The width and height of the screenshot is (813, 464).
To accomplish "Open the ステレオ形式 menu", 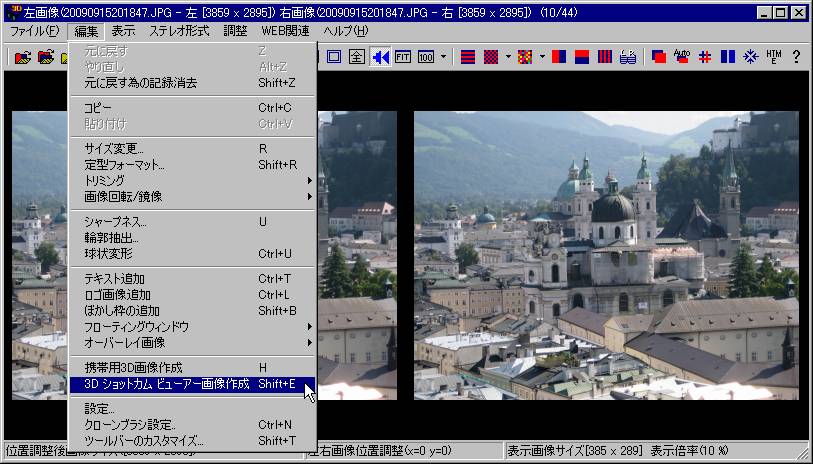I will coord(179,31).
